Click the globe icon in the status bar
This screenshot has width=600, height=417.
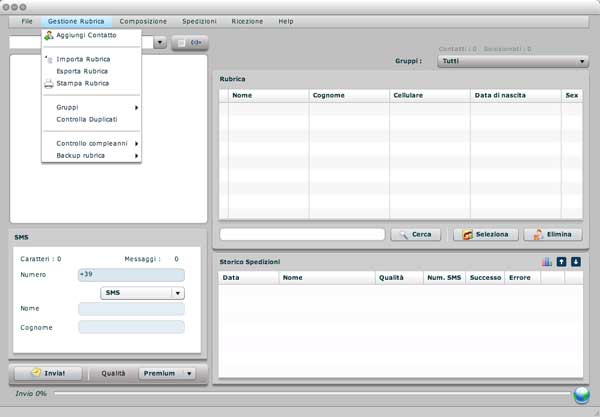coord(582,395)
